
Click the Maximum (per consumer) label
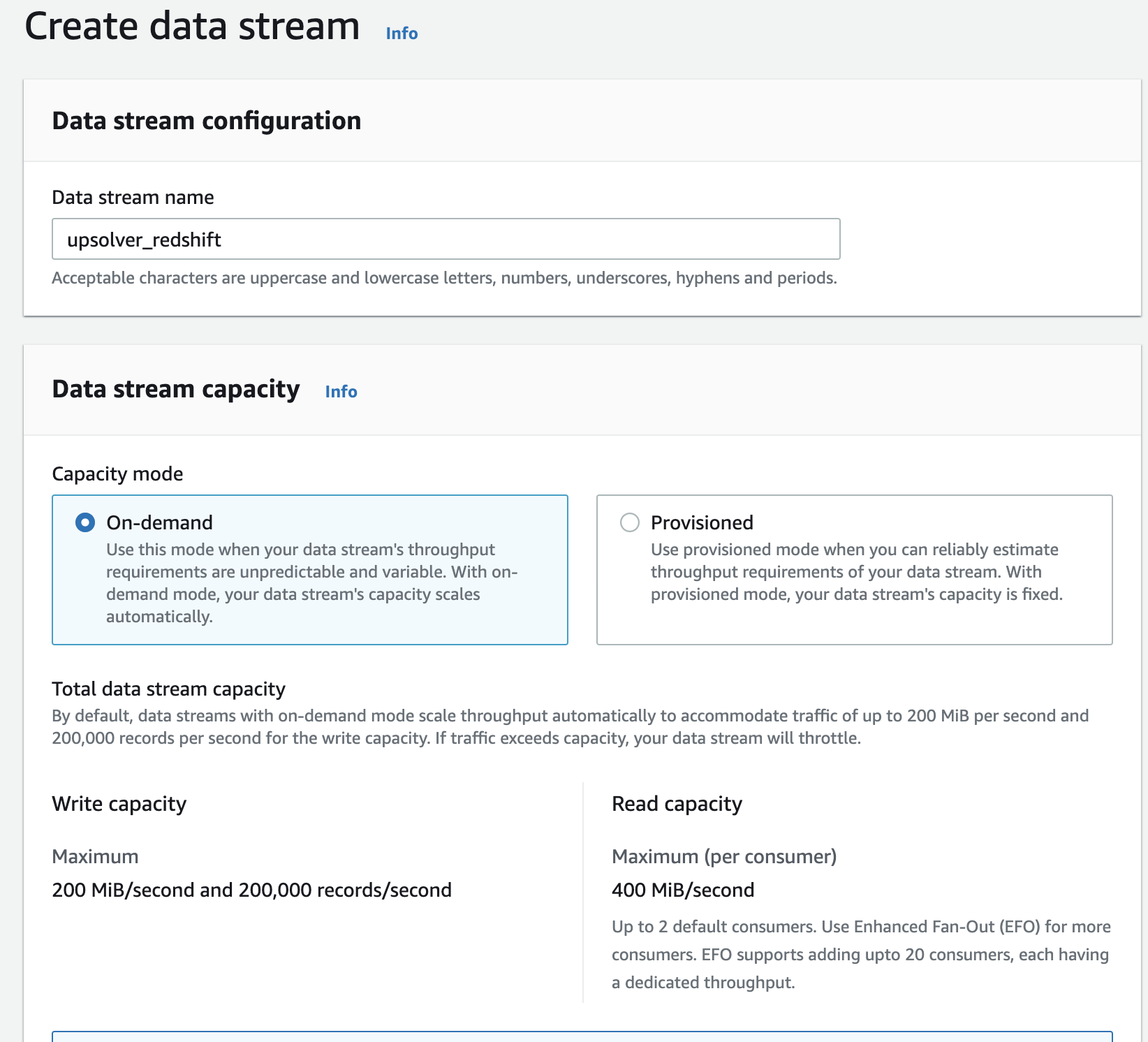coord(724,857)
